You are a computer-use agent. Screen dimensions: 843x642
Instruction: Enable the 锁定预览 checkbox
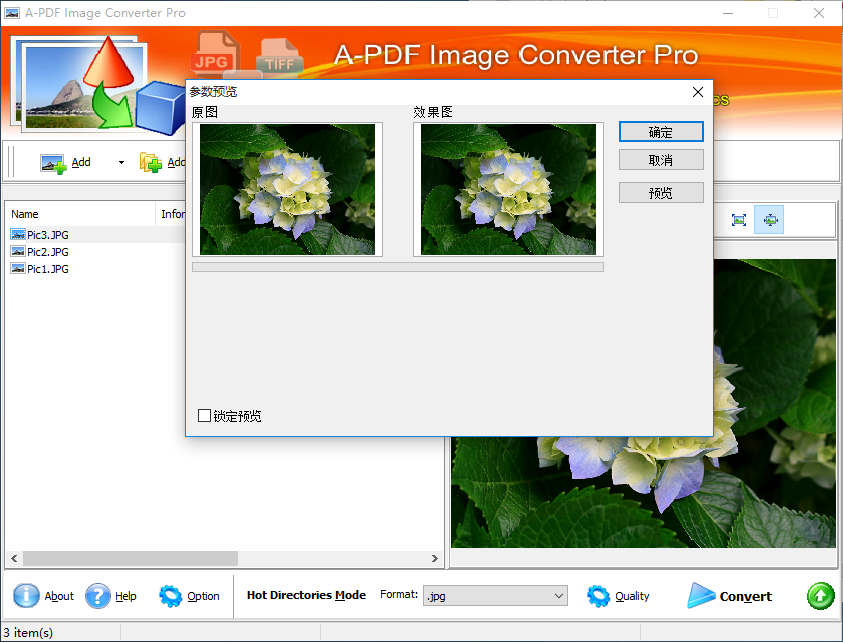tap(204, 416)
